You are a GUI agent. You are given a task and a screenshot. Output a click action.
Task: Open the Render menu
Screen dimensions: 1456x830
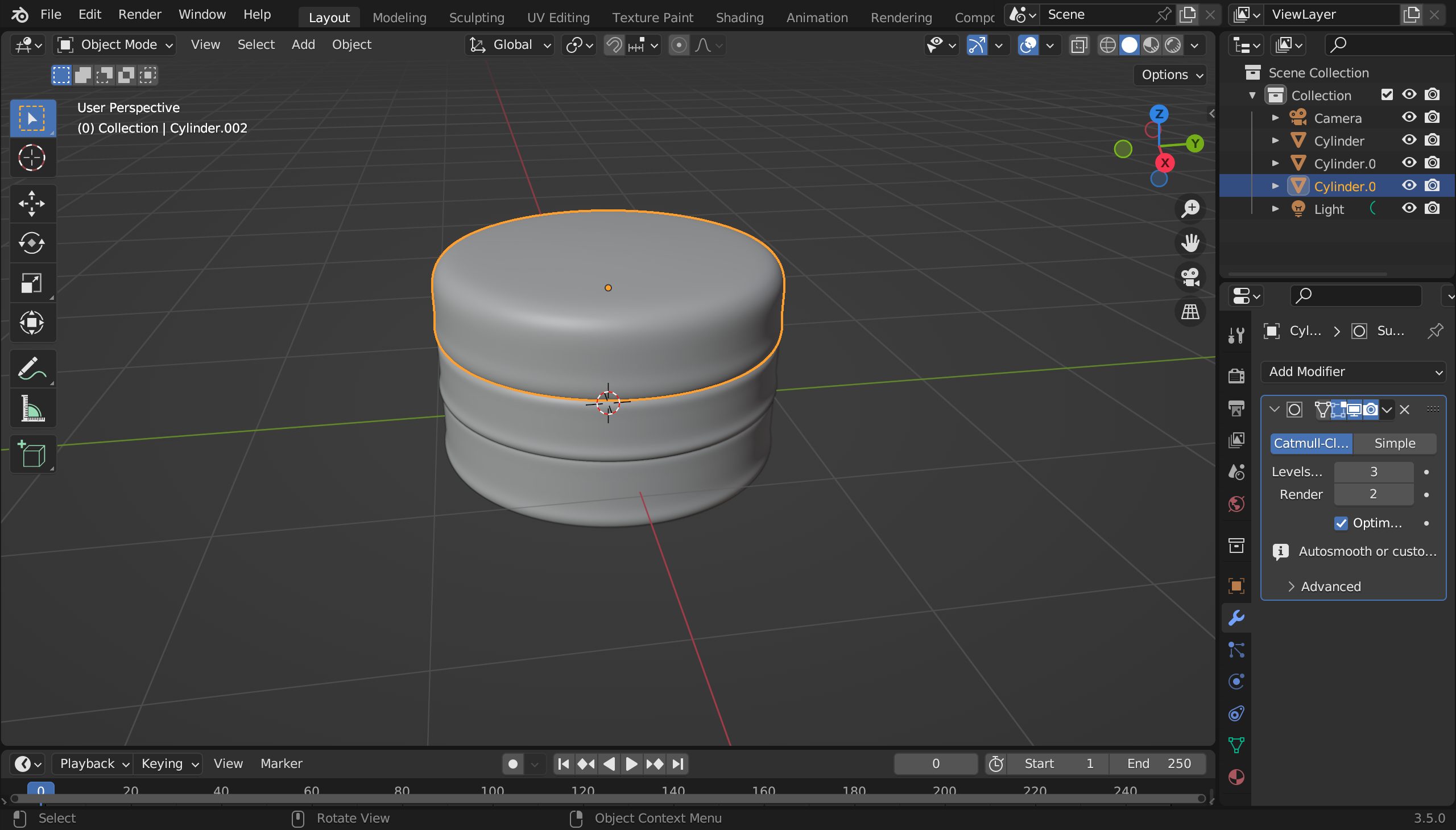pyautogui.click(x=139, y=14)
